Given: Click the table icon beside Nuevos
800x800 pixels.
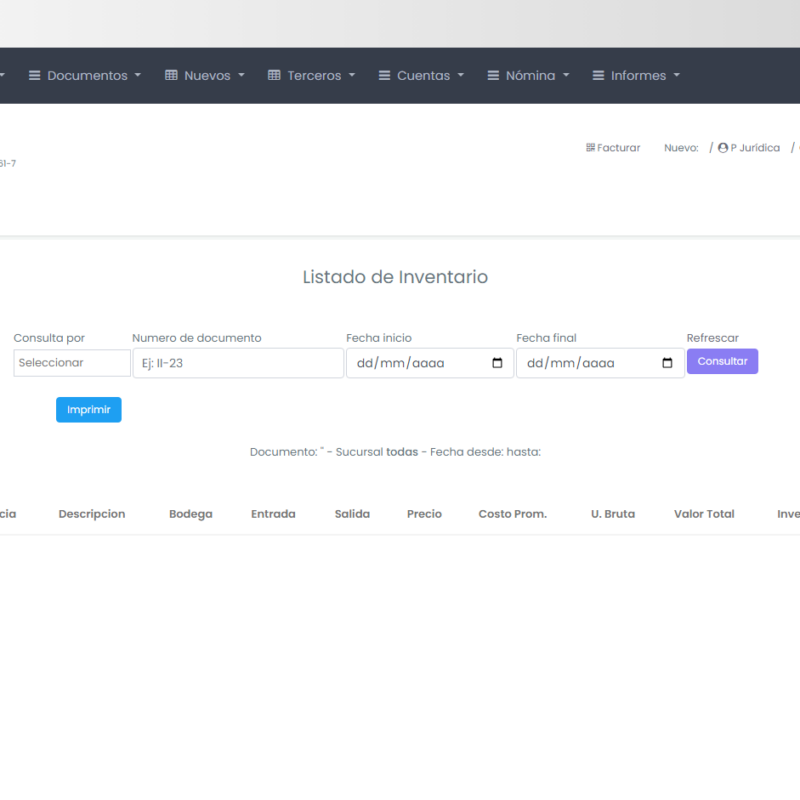Looking at the screenshot, I should (x=171, y=76).
